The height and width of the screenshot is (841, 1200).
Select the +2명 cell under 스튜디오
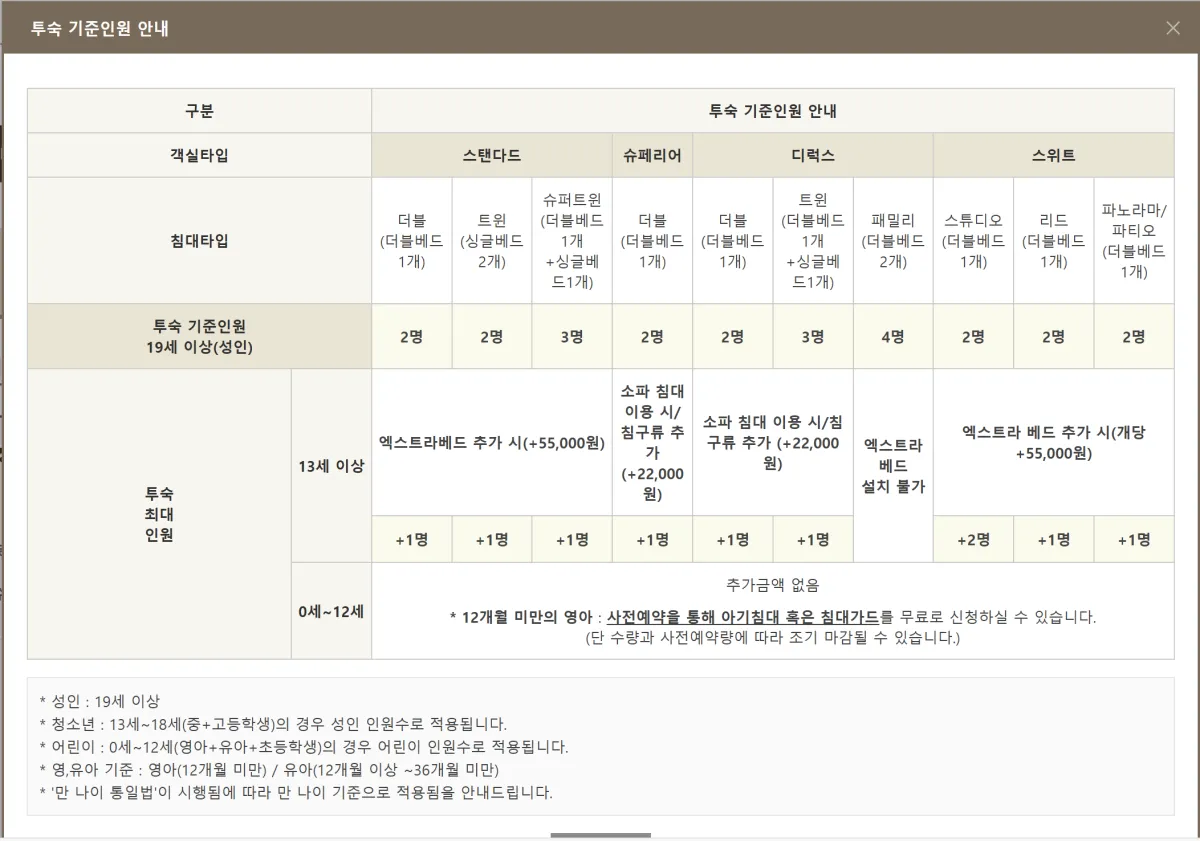click(x=973, y=539)
